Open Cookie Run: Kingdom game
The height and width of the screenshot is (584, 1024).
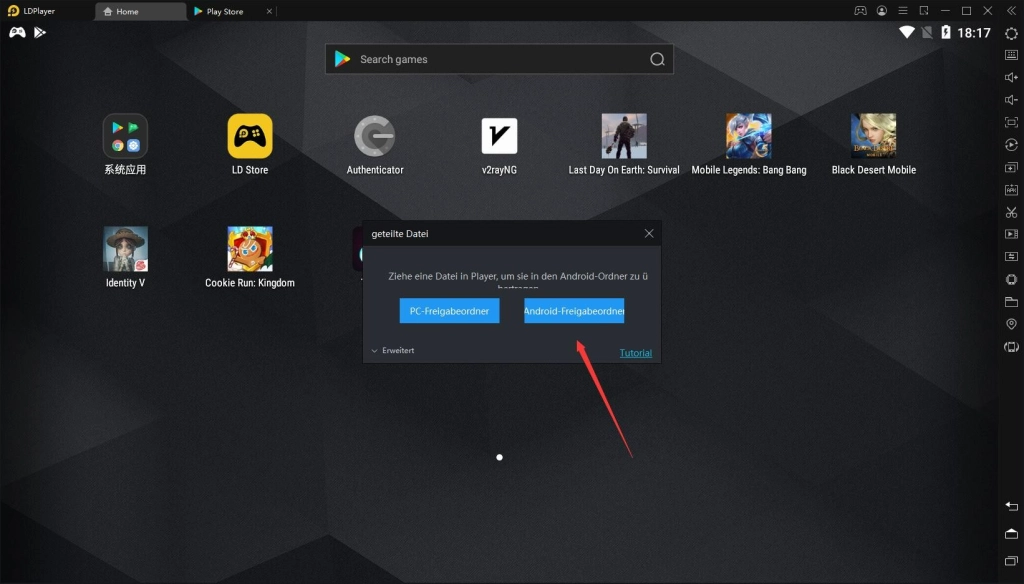click(x=249, y=257)
